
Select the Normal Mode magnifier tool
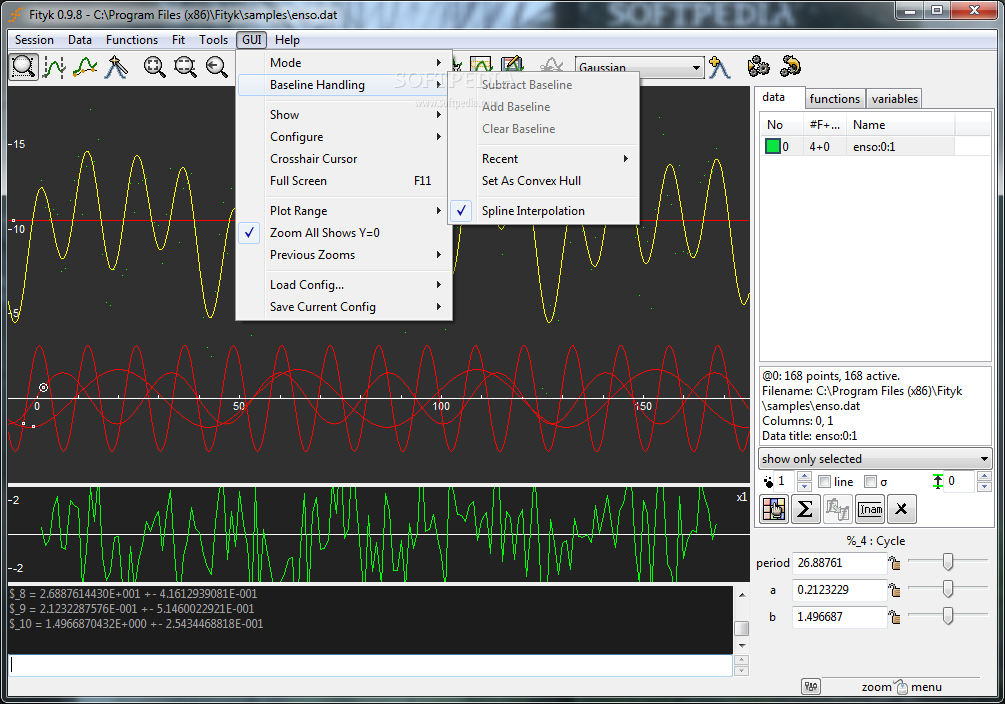[24, 67]
